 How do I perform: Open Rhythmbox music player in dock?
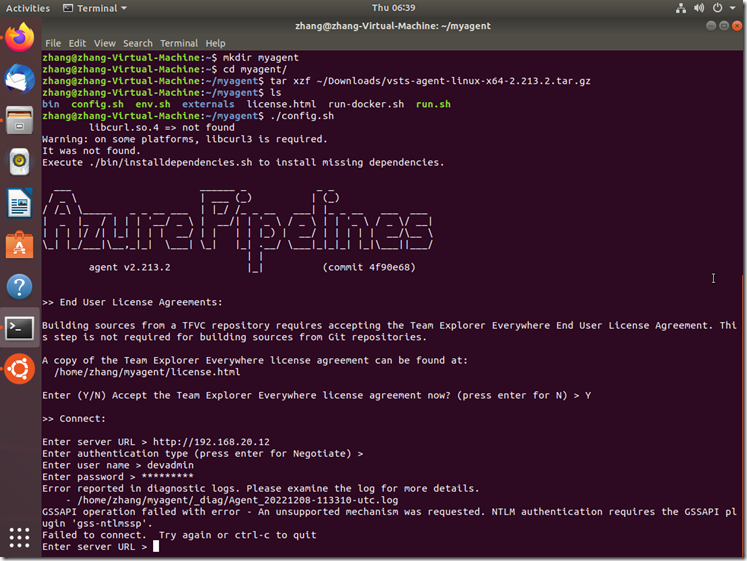click(20, 161)
